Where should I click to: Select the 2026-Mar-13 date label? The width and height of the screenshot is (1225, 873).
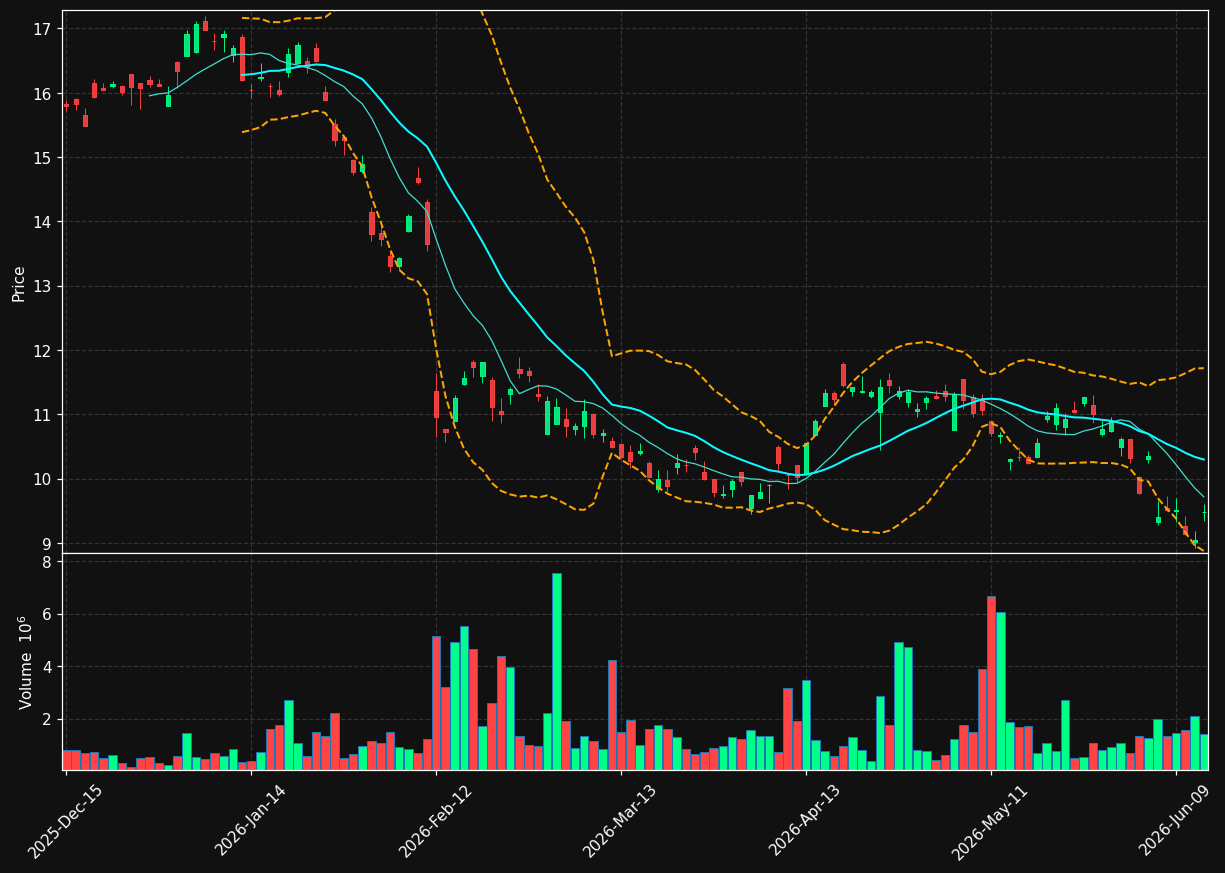(620, 821)
